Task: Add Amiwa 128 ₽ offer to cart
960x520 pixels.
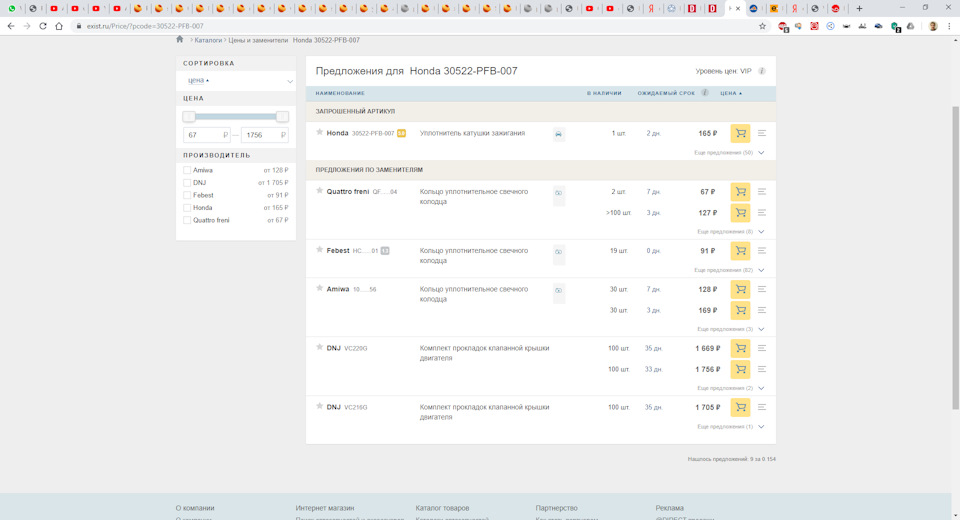Action: (740, 289)
